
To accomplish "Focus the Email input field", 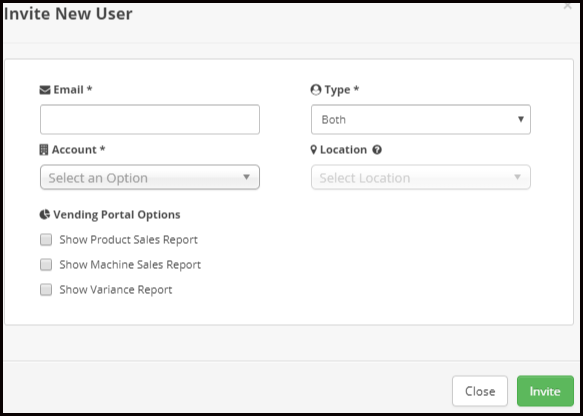I will point(150,119).
